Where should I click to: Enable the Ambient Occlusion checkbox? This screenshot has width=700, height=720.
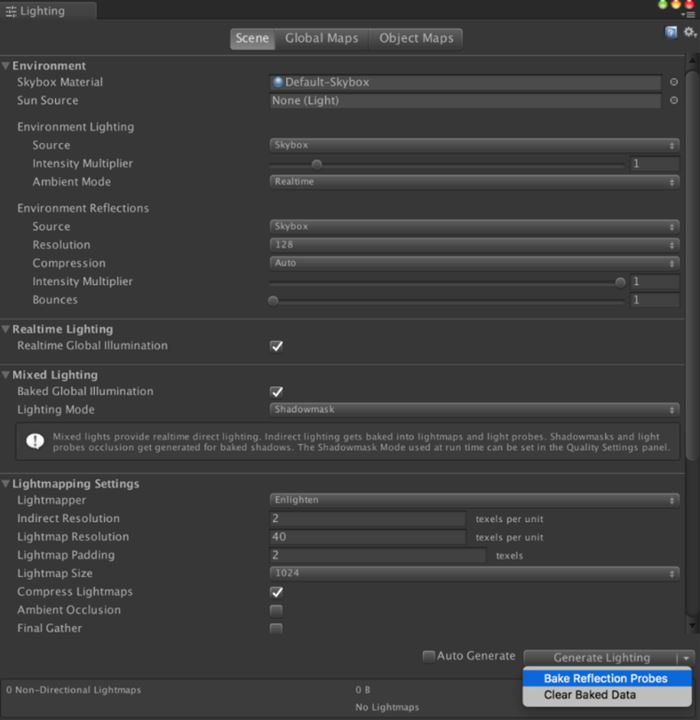pos(276,610)
